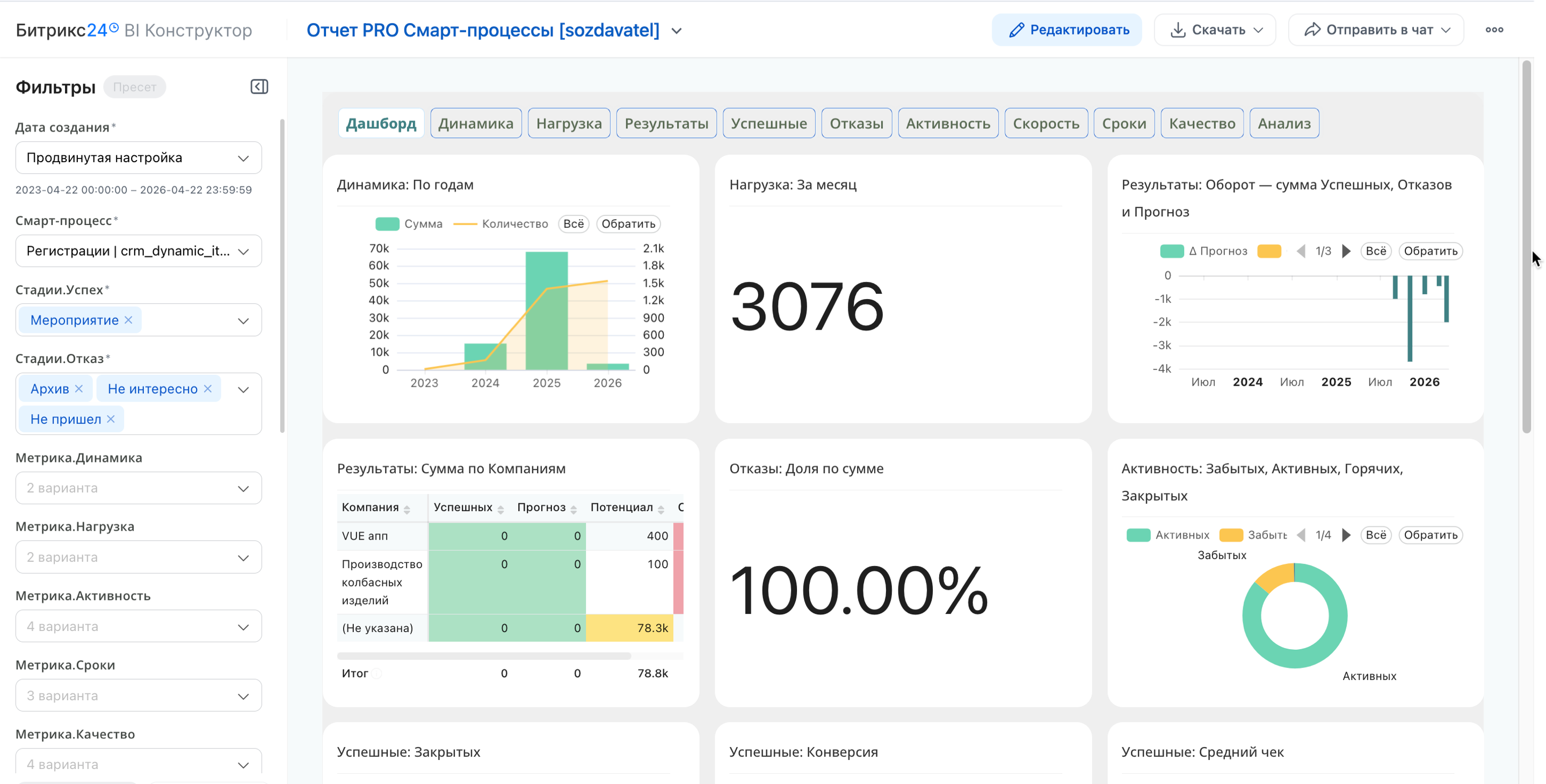Open the Дата создания filter dropdown
The width and height of the screenshot is (1546, 784).
pos(139,158)
